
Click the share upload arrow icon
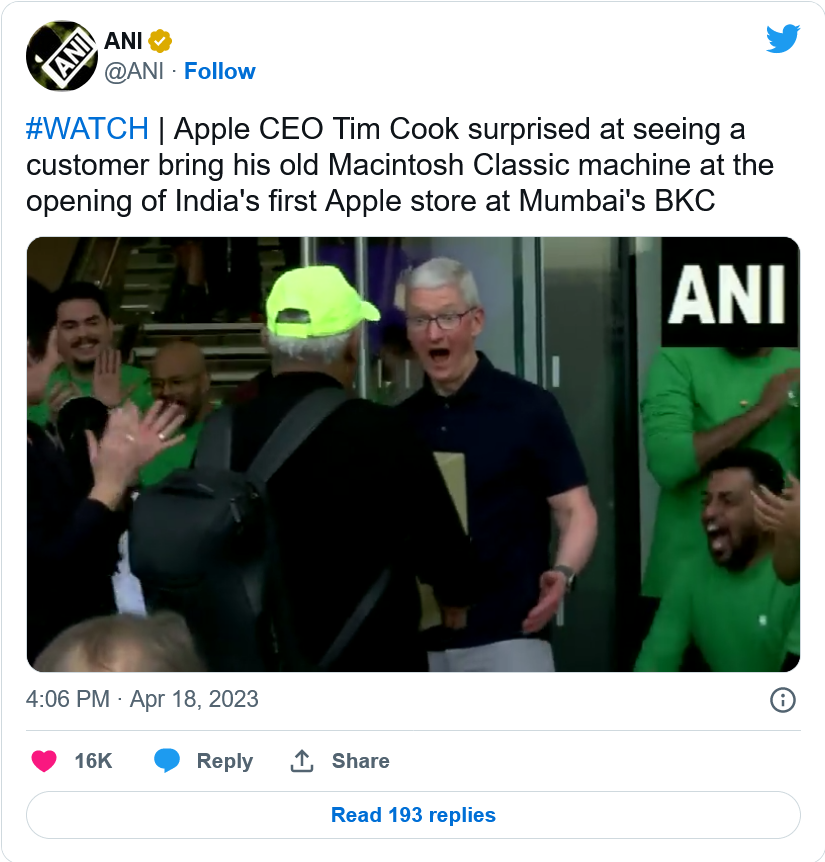pos(302,761)
